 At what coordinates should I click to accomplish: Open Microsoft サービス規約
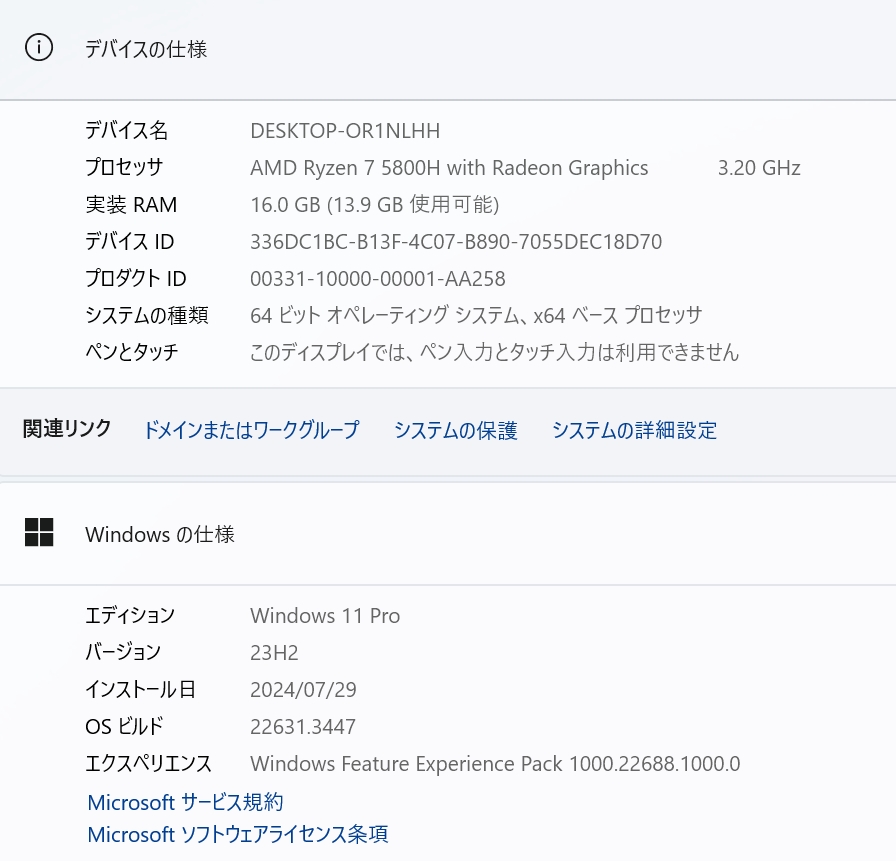184,801
